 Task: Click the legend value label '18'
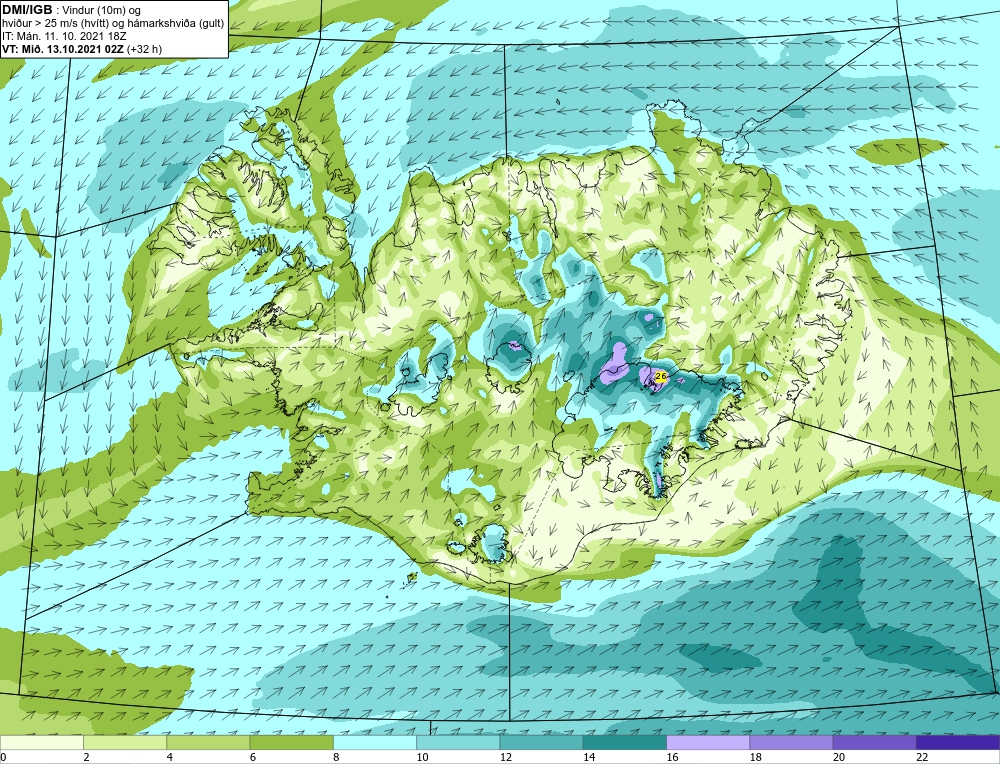pyautogui.click(x=755, y=757)
